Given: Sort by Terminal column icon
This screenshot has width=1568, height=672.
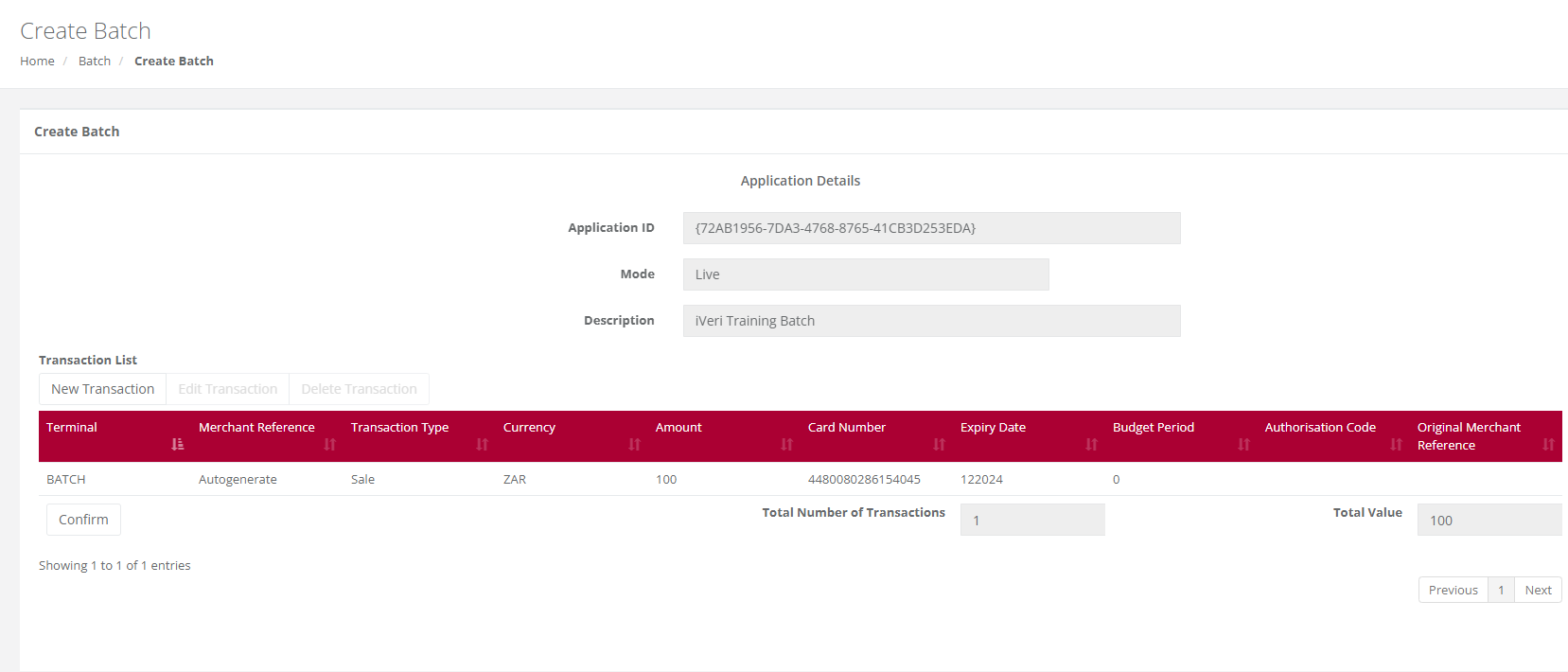Looking at the screenshot, I should point(178,444).
